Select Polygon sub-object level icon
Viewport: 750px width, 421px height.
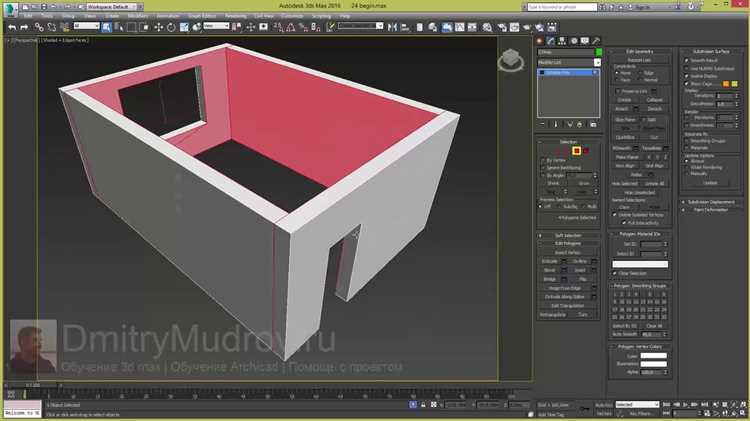pyautogui.click(x=576, y=151)
